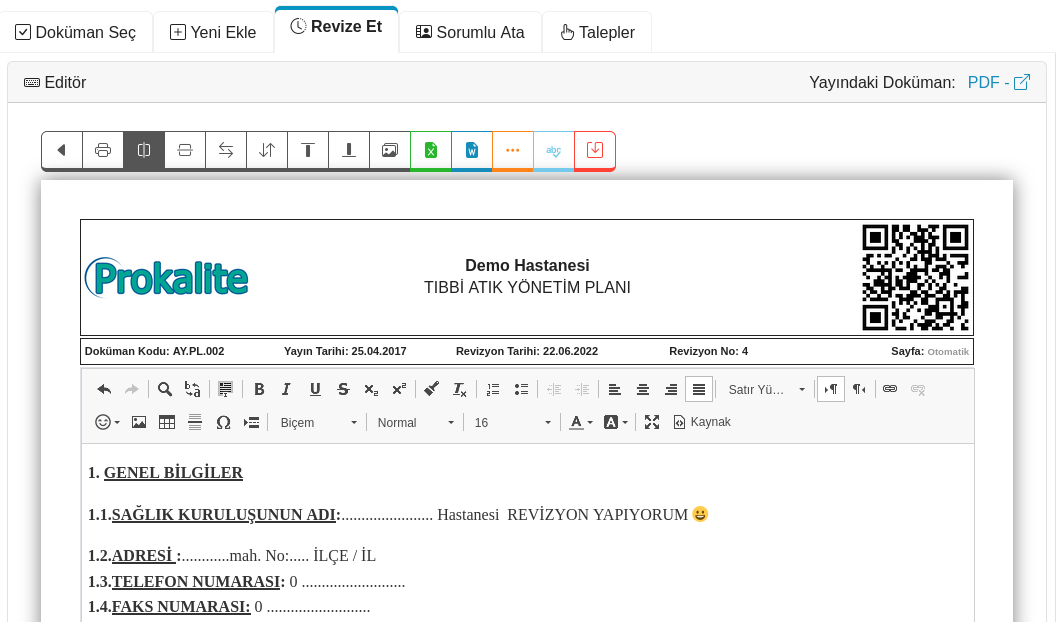Image resolution: width=1057 pixels, height=622 pixels.
Task: Click the Kaynak source button
Action: (702, 423)
